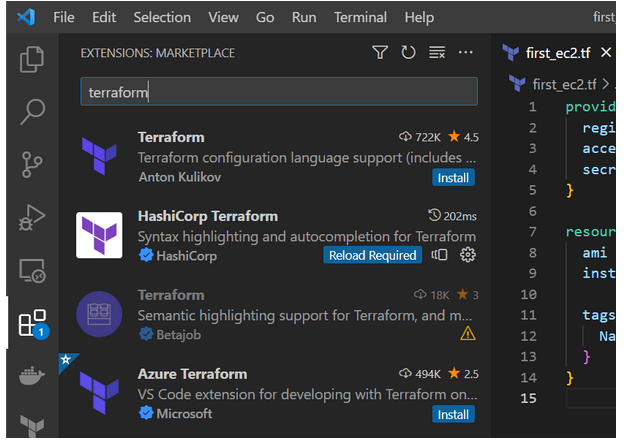The height and width of the screenshot is (448, 626).
Task: Click Anton Kulikov Terraform logo thumbnail
Action: [99, 156]
